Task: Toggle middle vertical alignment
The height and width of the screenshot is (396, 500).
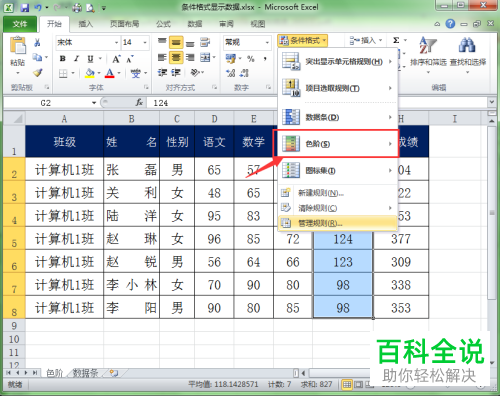Action: (176, 42)
